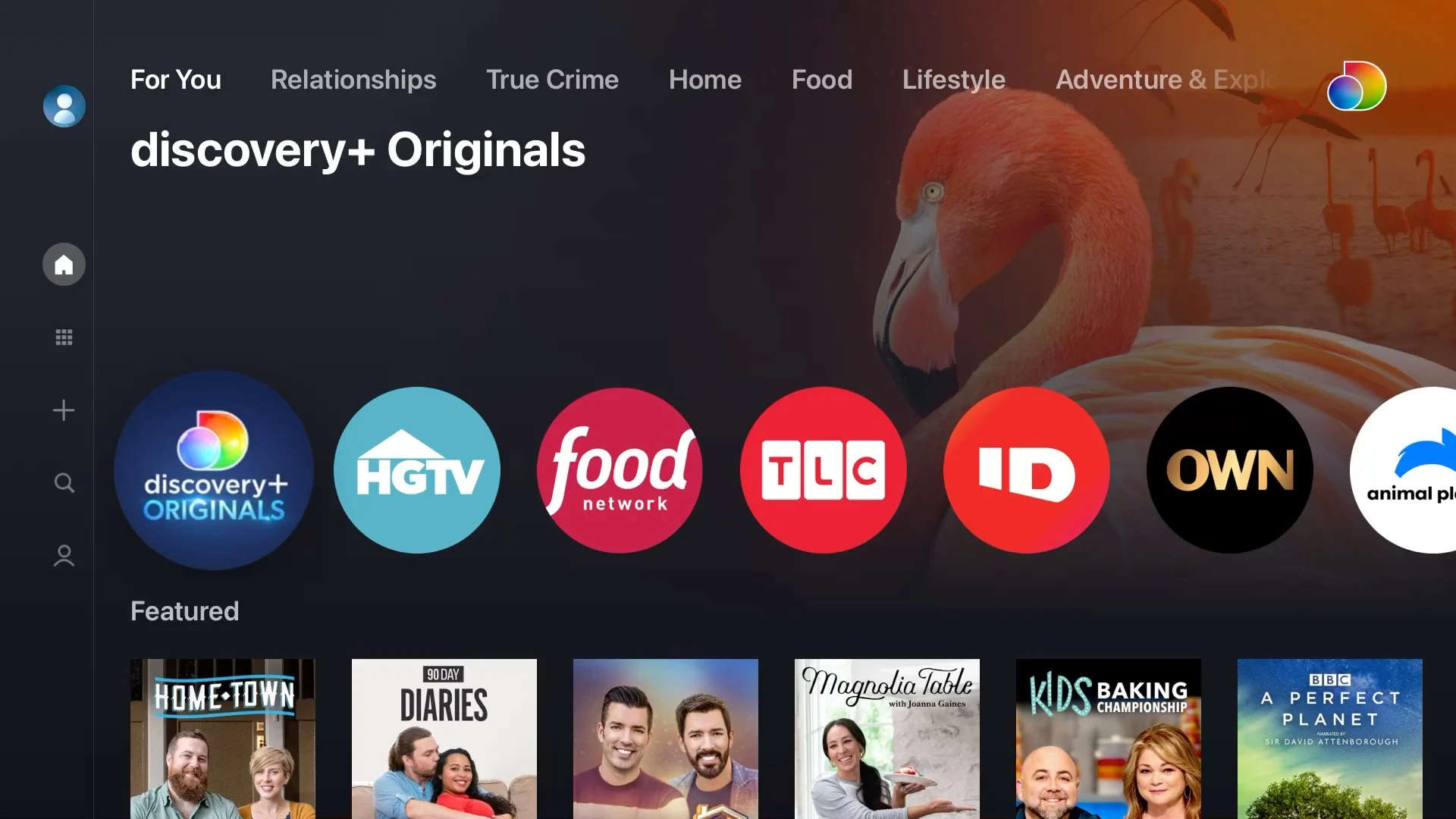Click the Food category link

(x=822, y=79)
